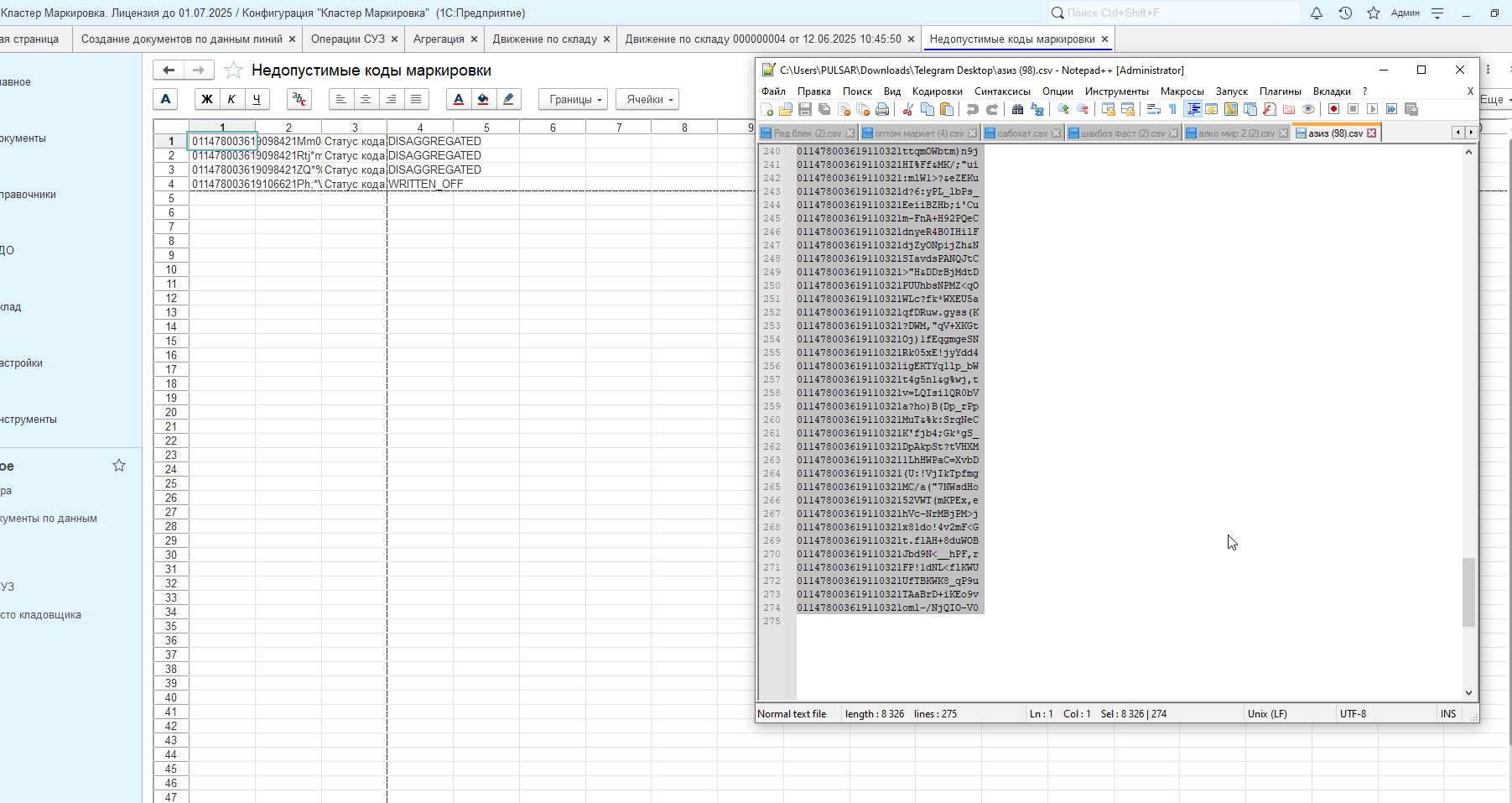Open the 1C main menu settings icon
1512x803 pixels.
(1437, 13)
